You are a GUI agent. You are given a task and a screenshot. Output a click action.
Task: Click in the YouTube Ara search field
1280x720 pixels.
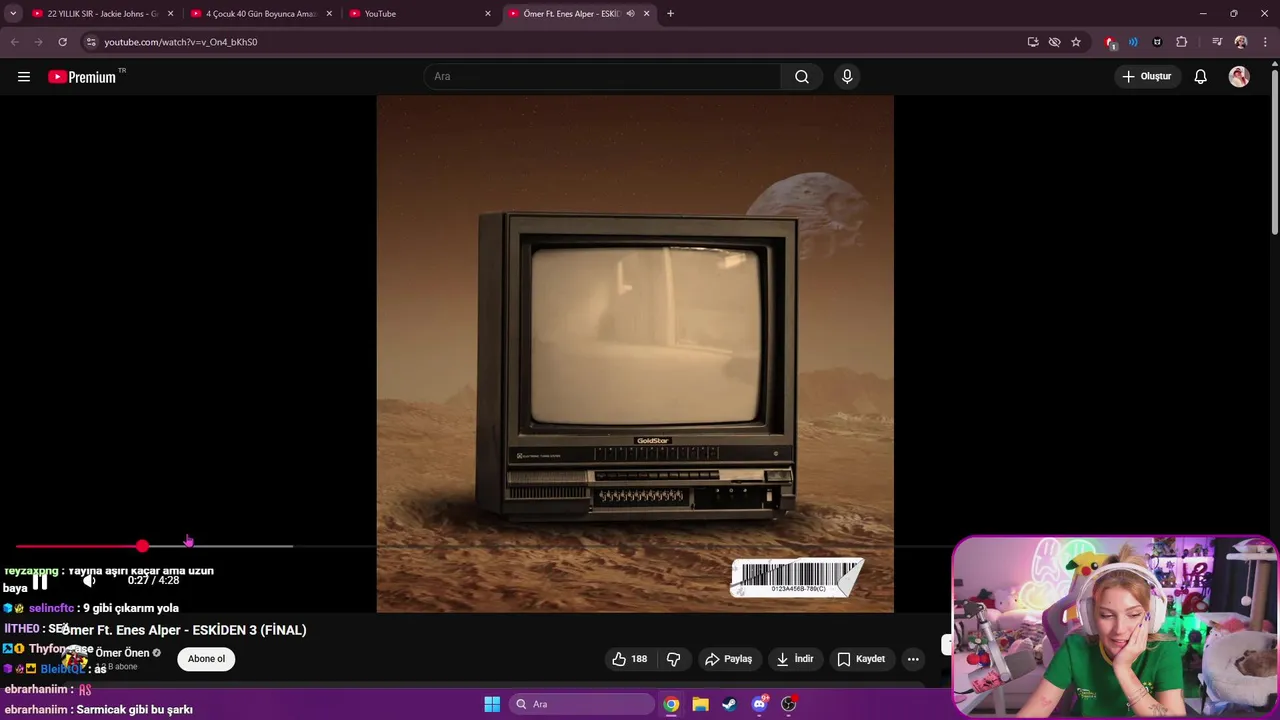603,77
